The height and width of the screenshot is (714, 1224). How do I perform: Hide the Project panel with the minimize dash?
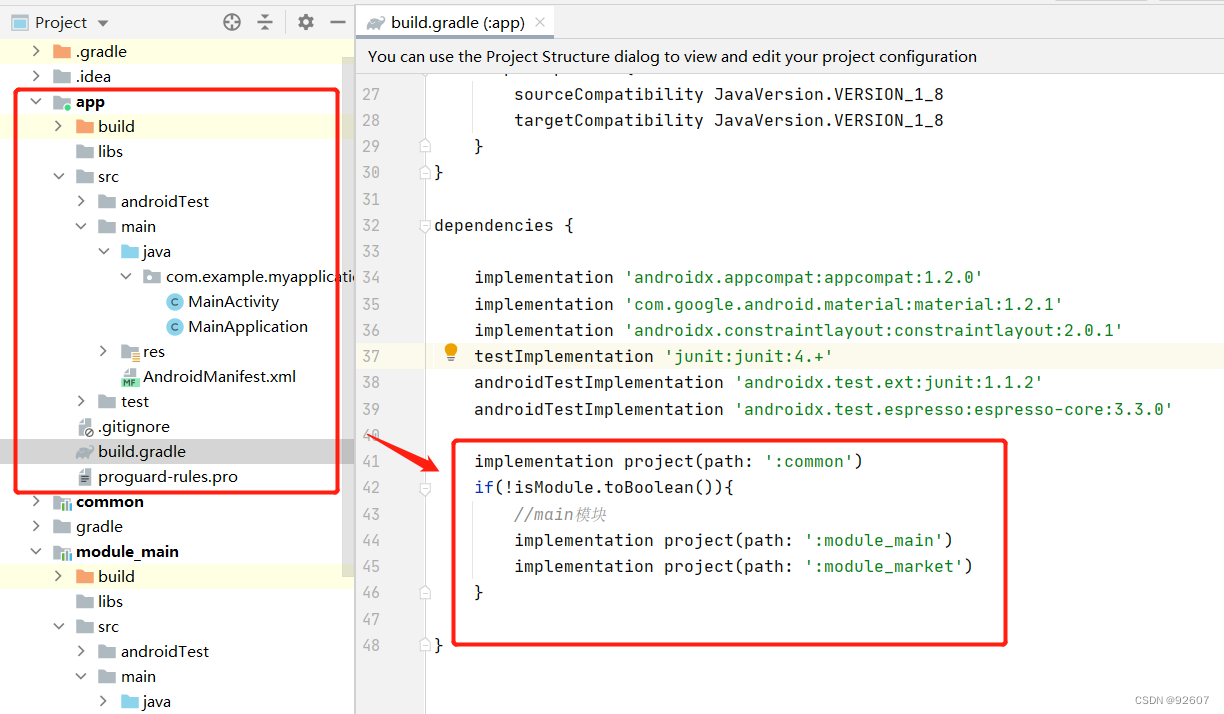point(338,22)
